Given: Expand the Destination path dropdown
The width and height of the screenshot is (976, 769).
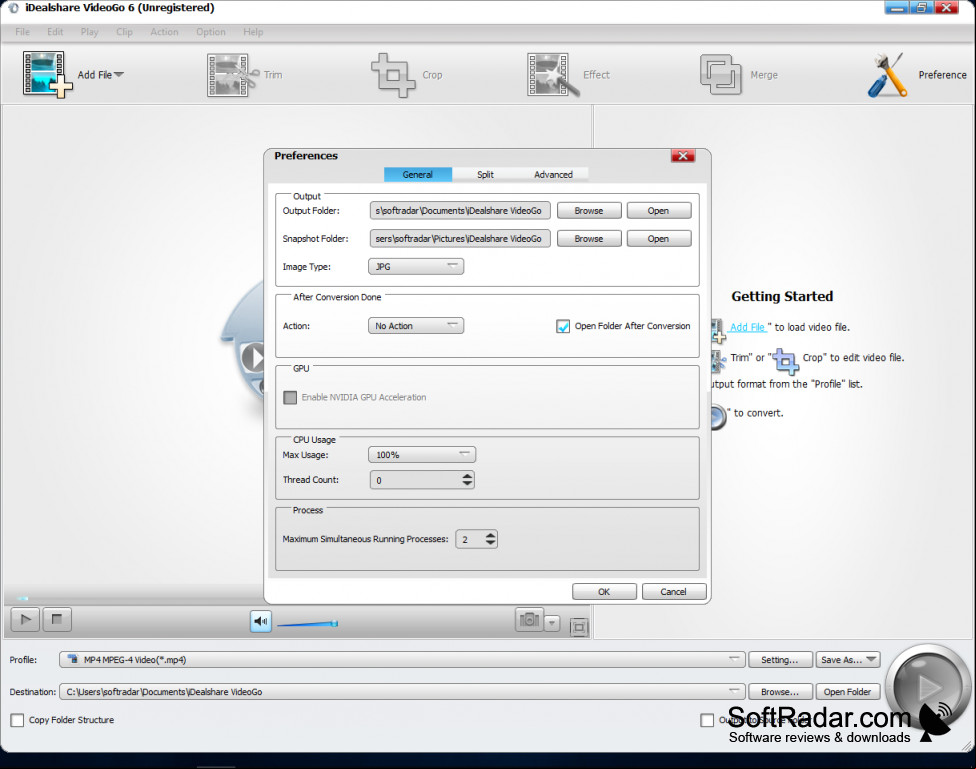Looking at the screenshot, I should [x=402, y=692].
